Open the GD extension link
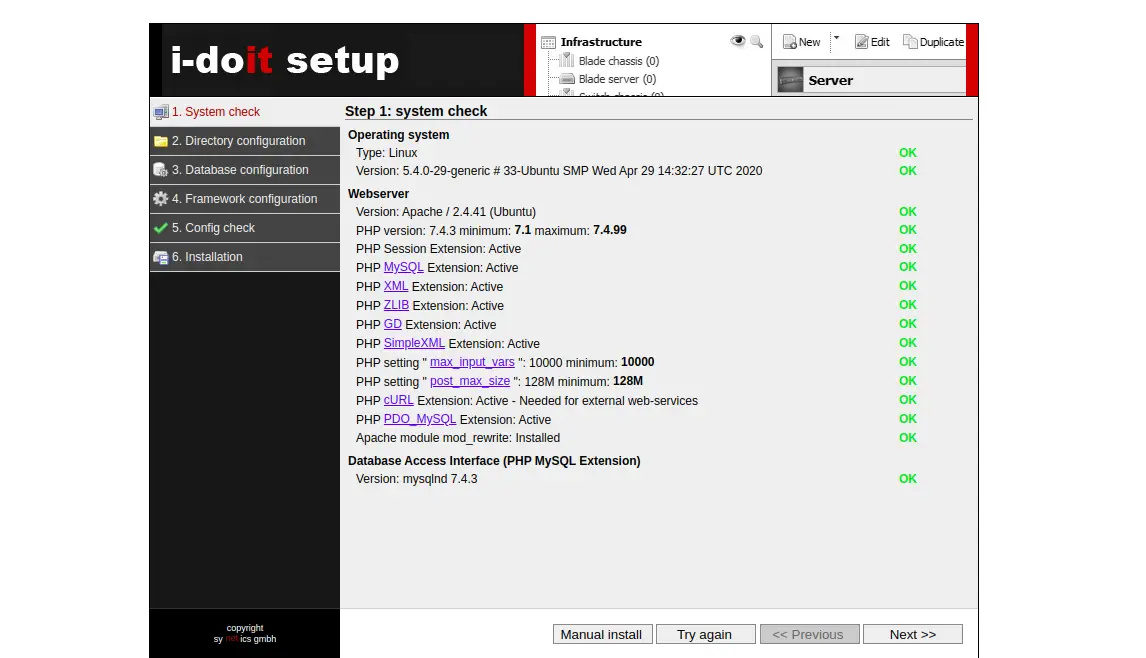The image size is (1146, 658). click(392, 325)
